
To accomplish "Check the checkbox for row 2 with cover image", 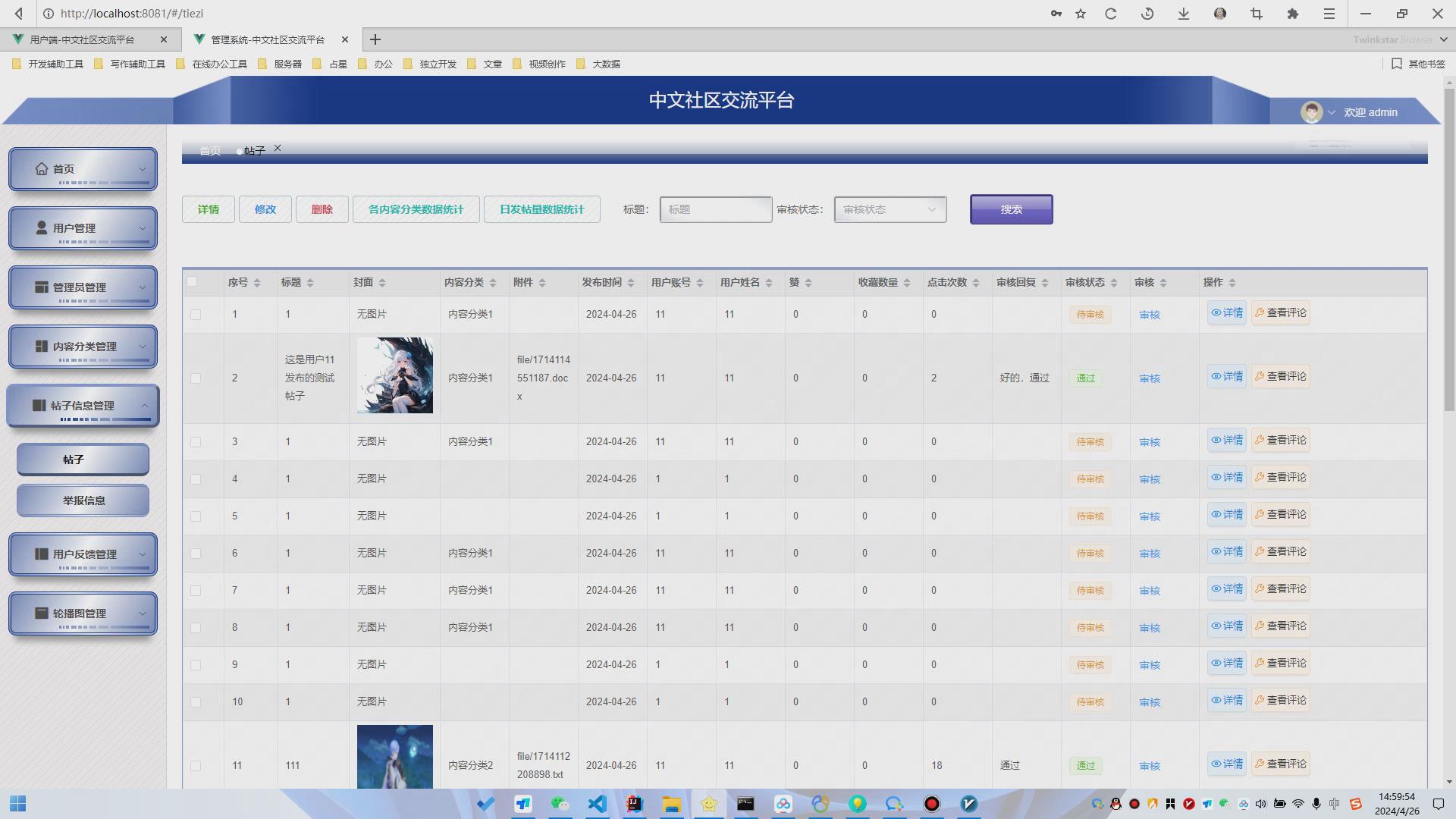I will point(196,378).
